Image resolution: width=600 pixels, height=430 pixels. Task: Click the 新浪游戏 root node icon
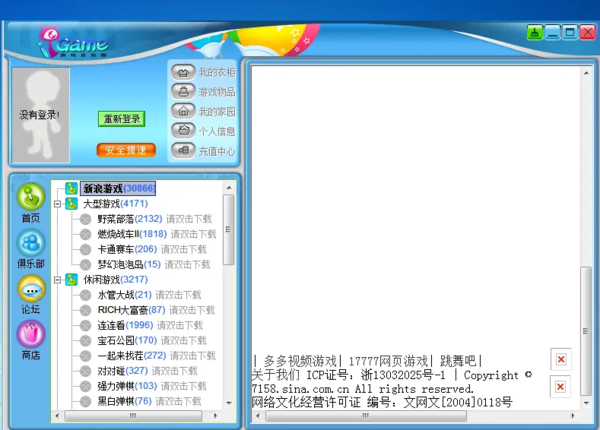point(71,188)
